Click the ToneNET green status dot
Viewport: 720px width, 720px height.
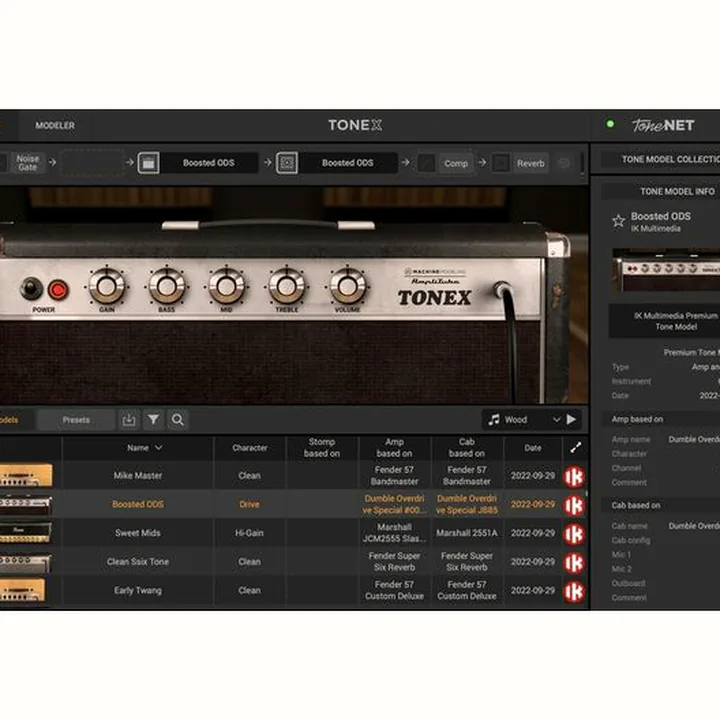(x=610, y=124)
